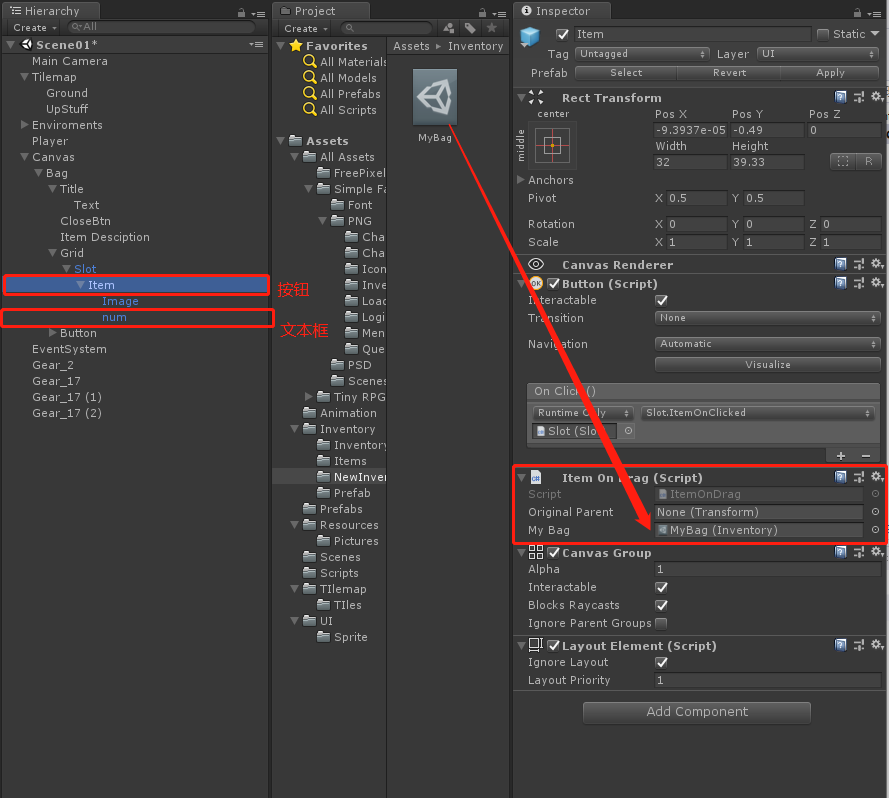This screenshot has height=798, width=889.
Task: Toggle Blocks Raycasts checkbox
Action: (661, 606)
